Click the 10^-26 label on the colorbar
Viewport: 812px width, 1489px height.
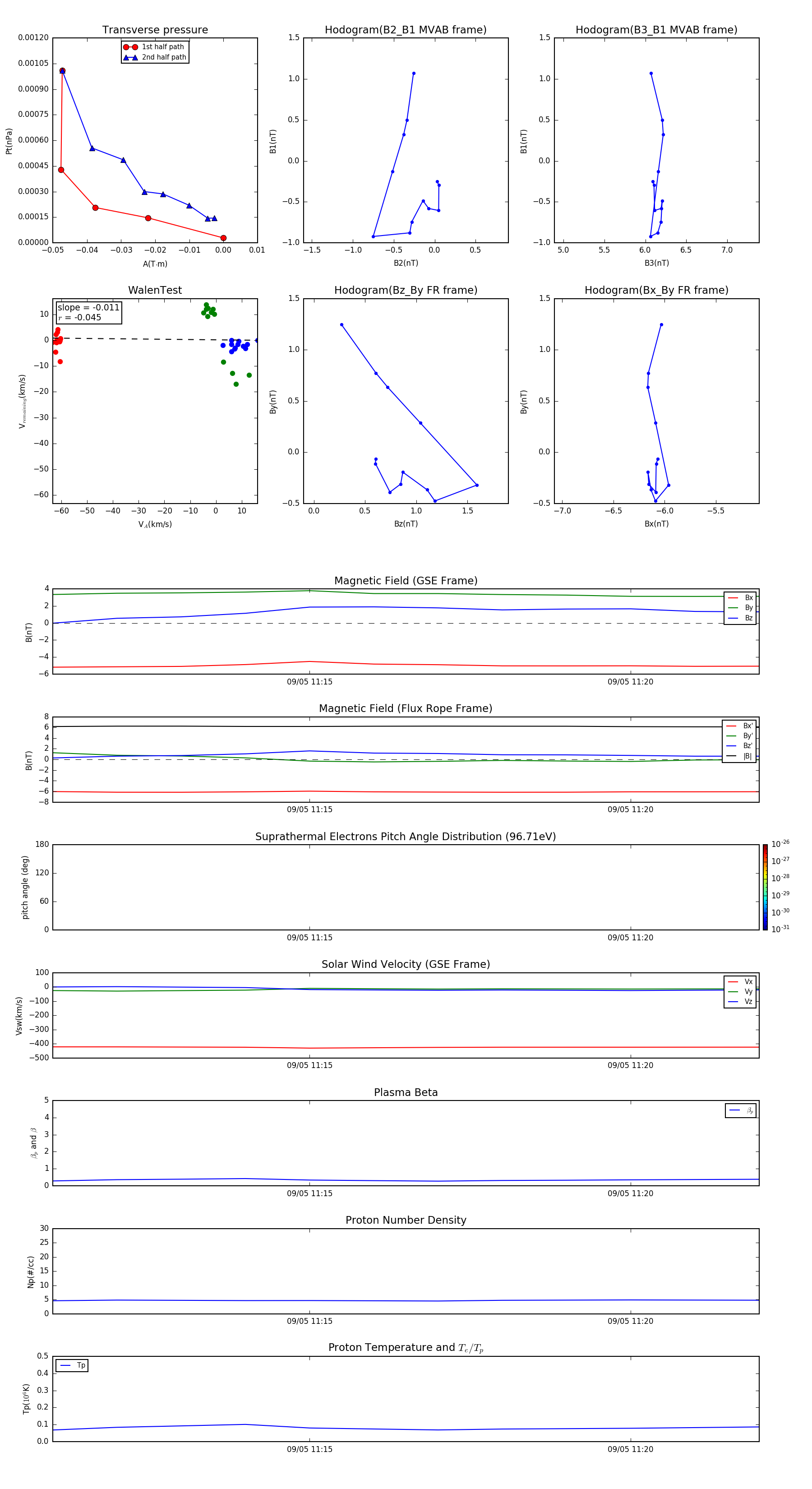pos(780,844)
